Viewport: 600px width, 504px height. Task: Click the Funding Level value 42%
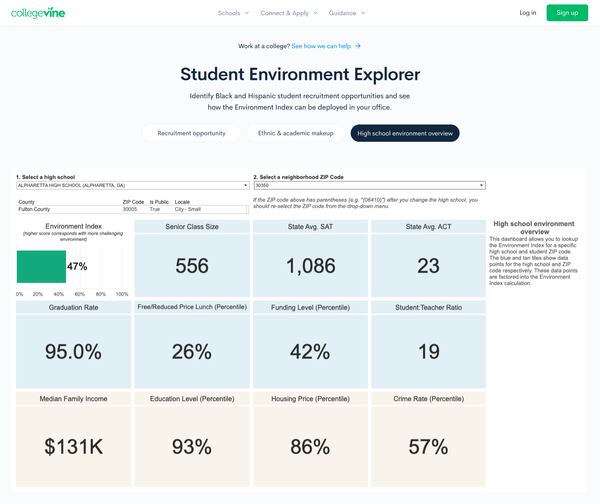coord(310,351)
